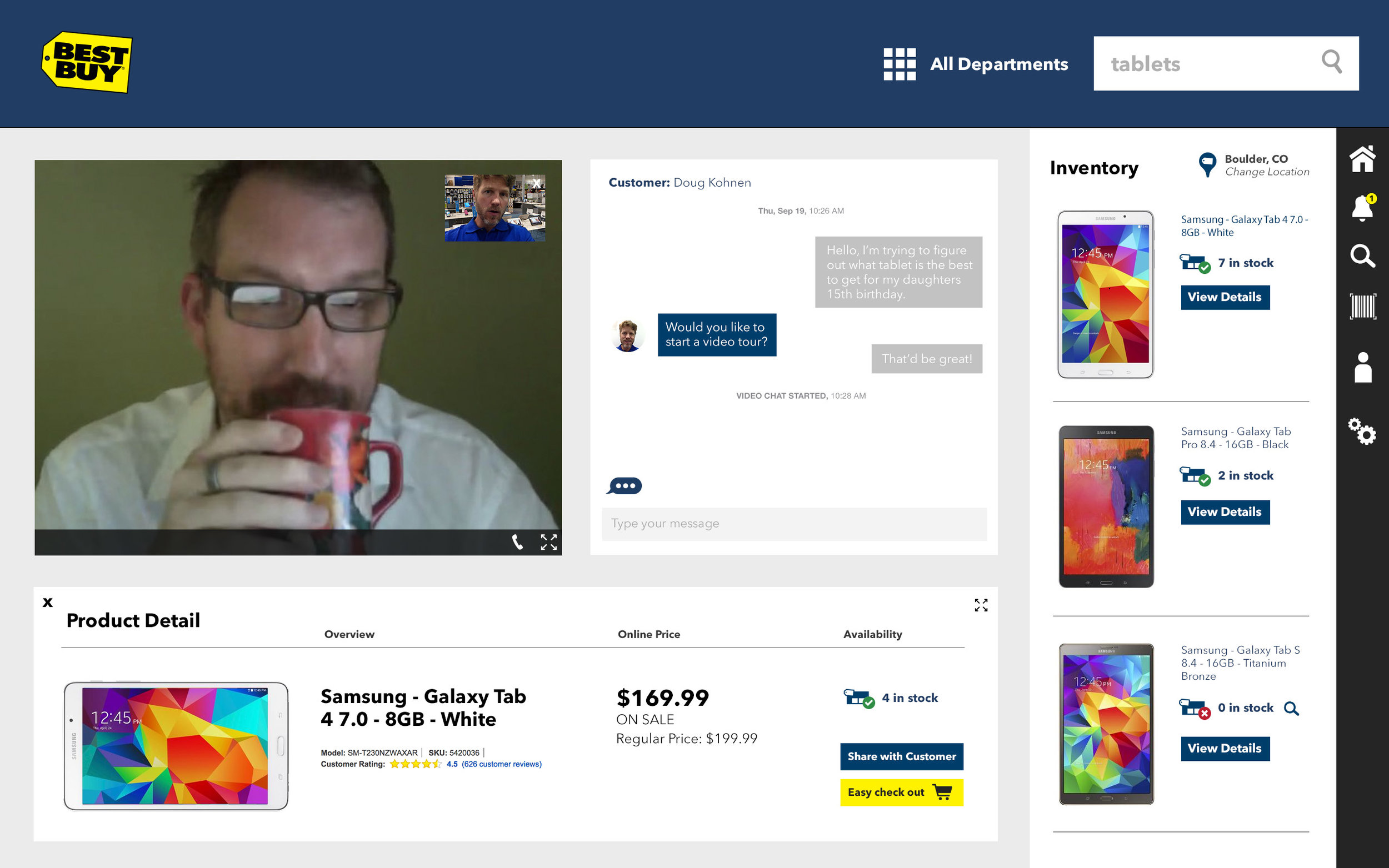Screen dimensions: 1389x868
Task: Click the SKU: 5420036 text
Action: coord(453,752)
